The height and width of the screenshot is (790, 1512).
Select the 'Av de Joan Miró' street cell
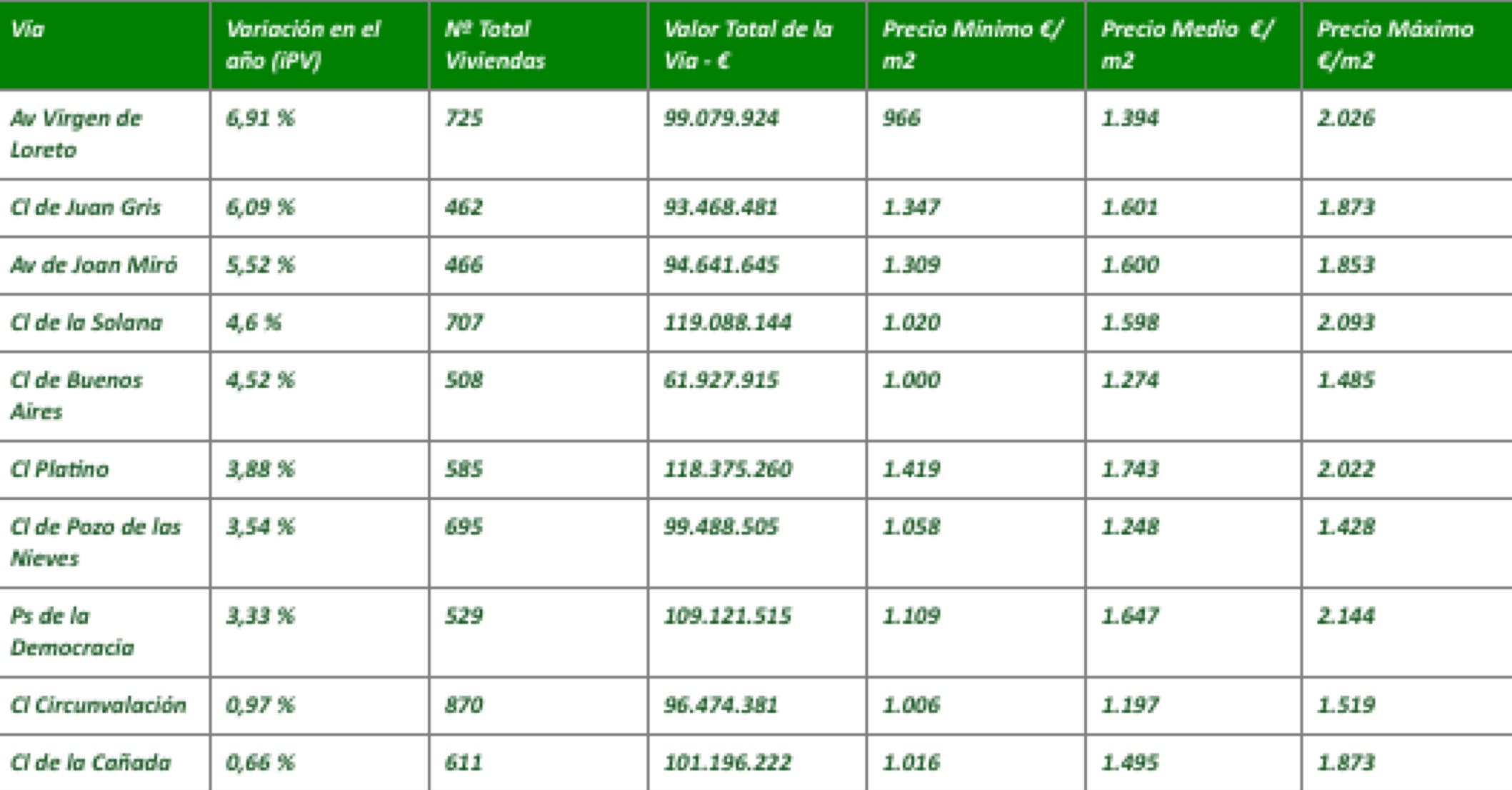94,266
